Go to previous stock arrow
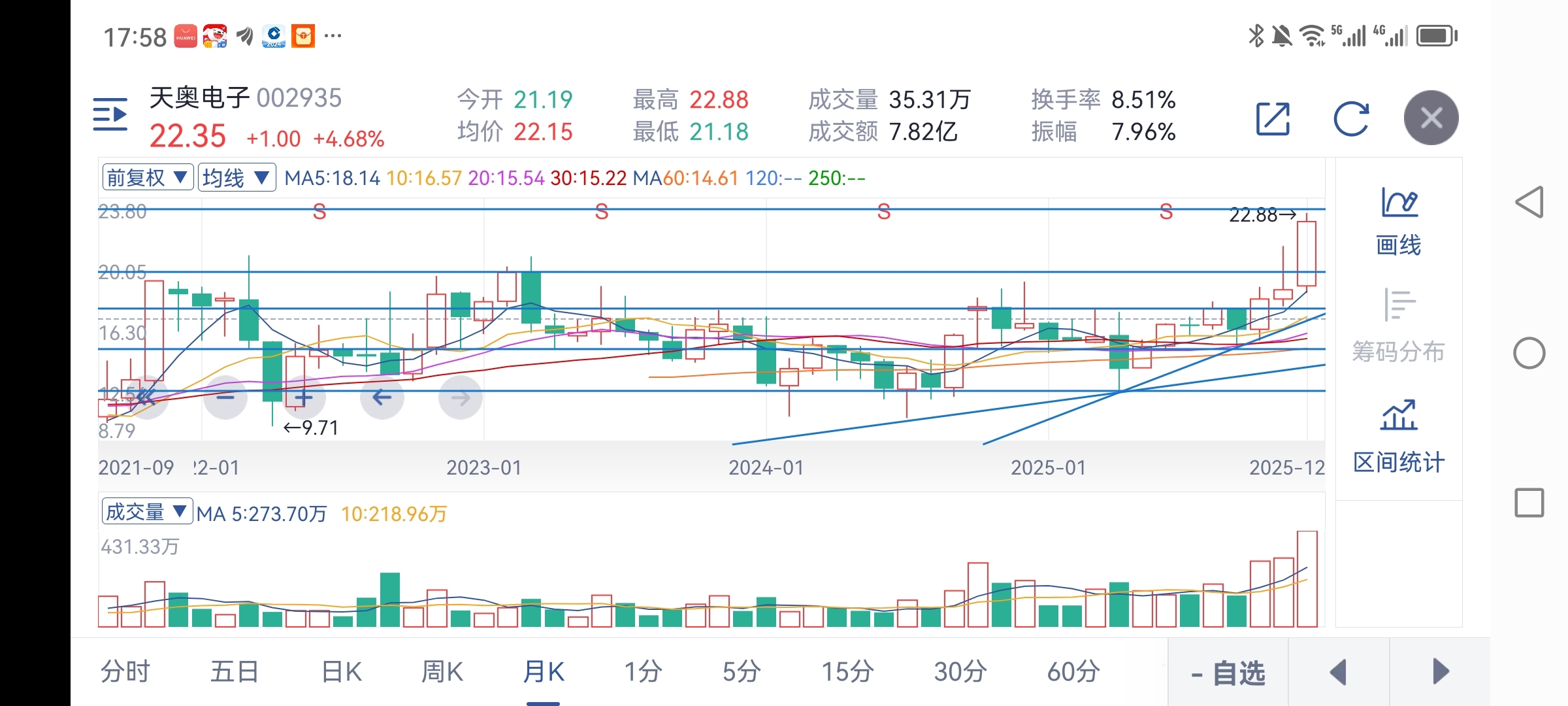Image resolution: width=1568 pixels, height=706 pixels. coord(1339,672)
